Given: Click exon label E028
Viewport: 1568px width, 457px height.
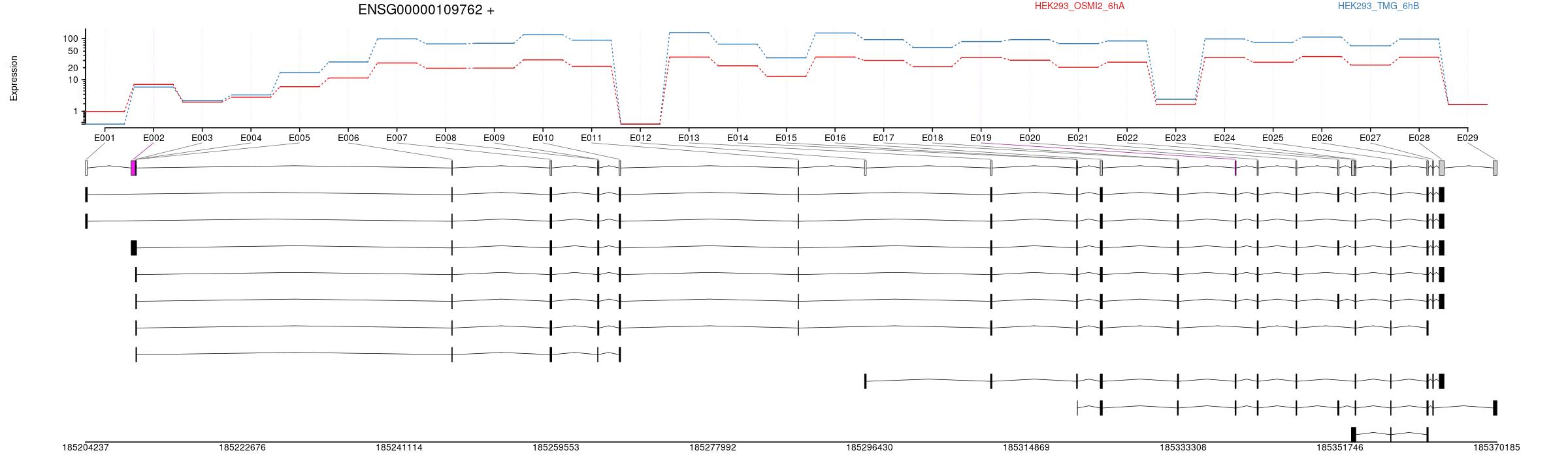Looking at the screenshot, I should pyautogui.click(x=1419, y=138).
